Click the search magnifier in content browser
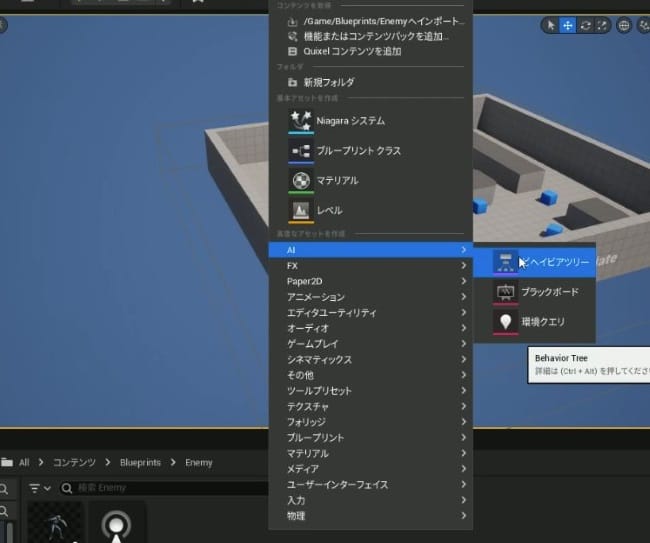Viewport: 650px width, 543px height. (x=67, y=488)
